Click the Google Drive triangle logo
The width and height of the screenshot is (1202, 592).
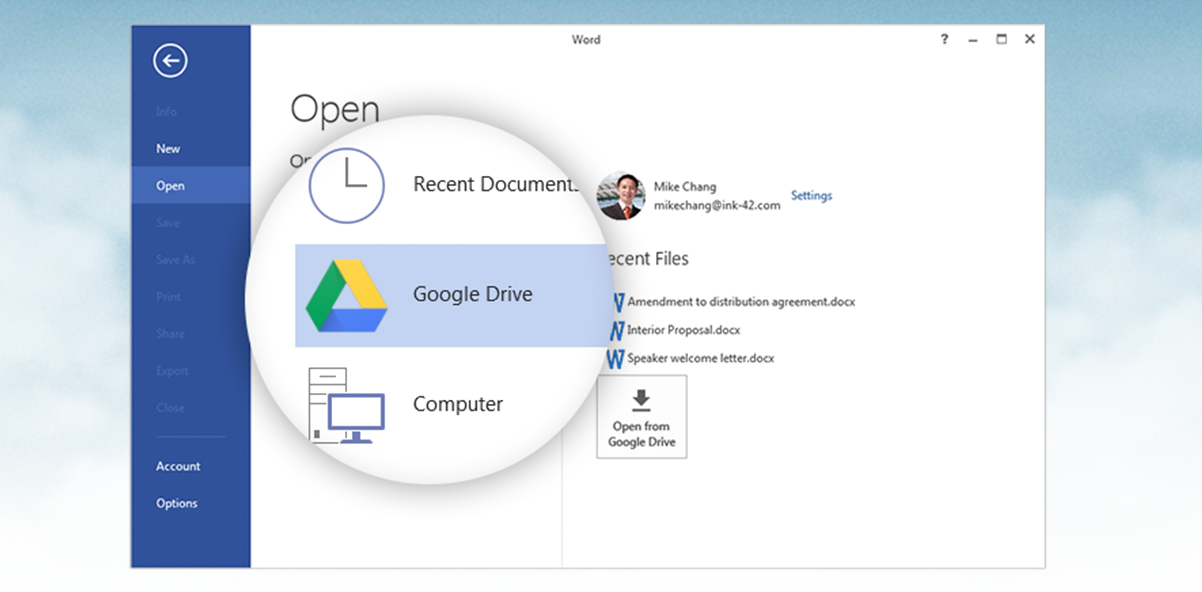[x=346, y=295]
